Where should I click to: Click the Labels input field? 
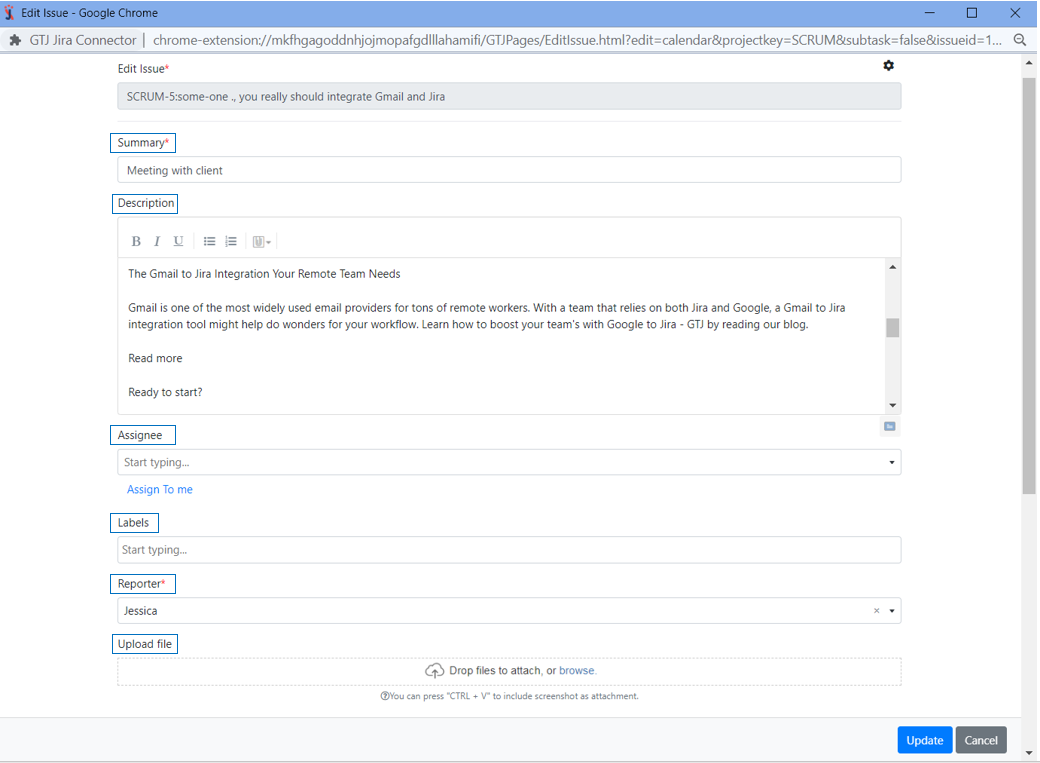tap(509, 550)
